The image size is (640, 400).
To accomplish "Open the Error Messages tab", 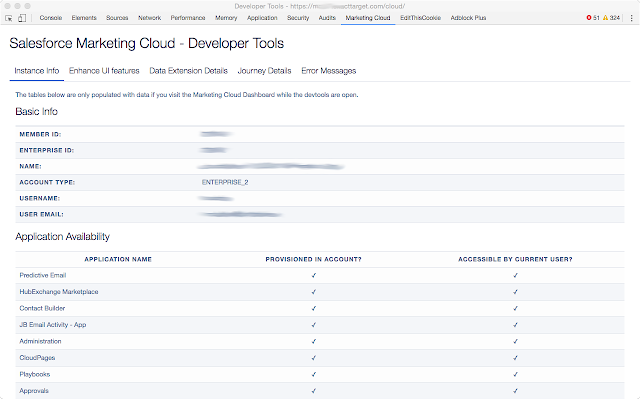I will click(x=328, y=71).
